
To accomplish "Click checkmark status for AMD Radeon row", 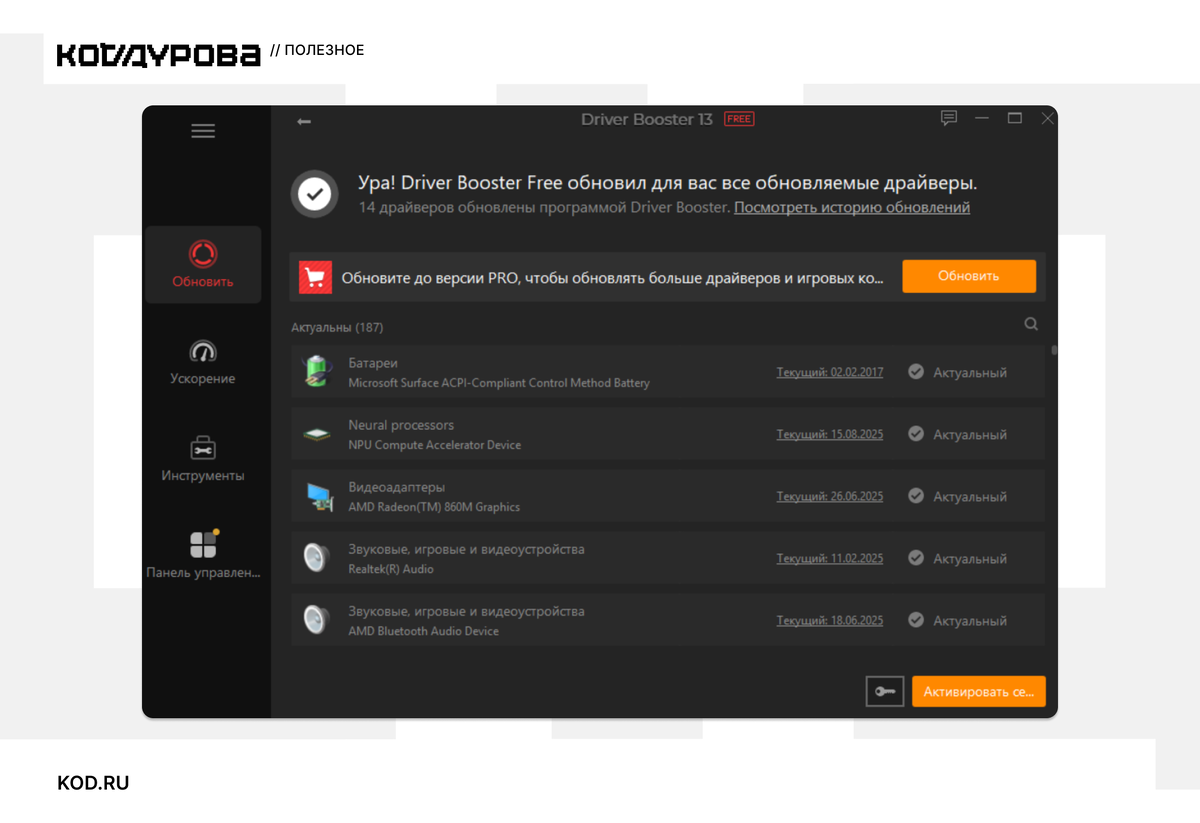I will (915, 496).
